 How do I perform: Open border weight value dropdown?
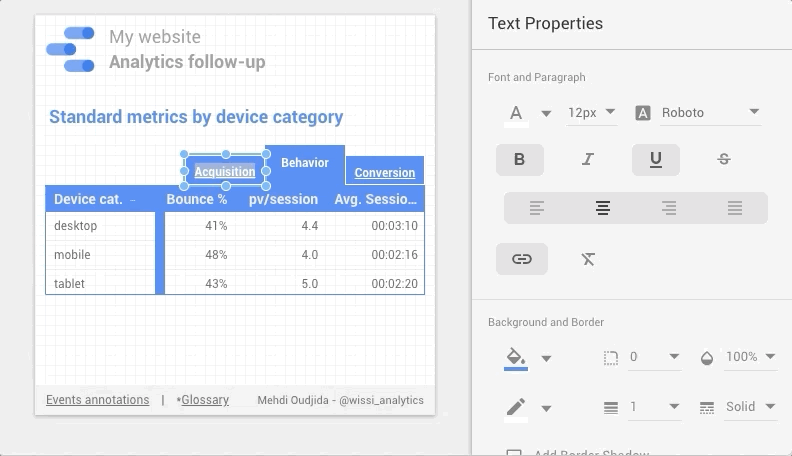[x=654, y=407]
